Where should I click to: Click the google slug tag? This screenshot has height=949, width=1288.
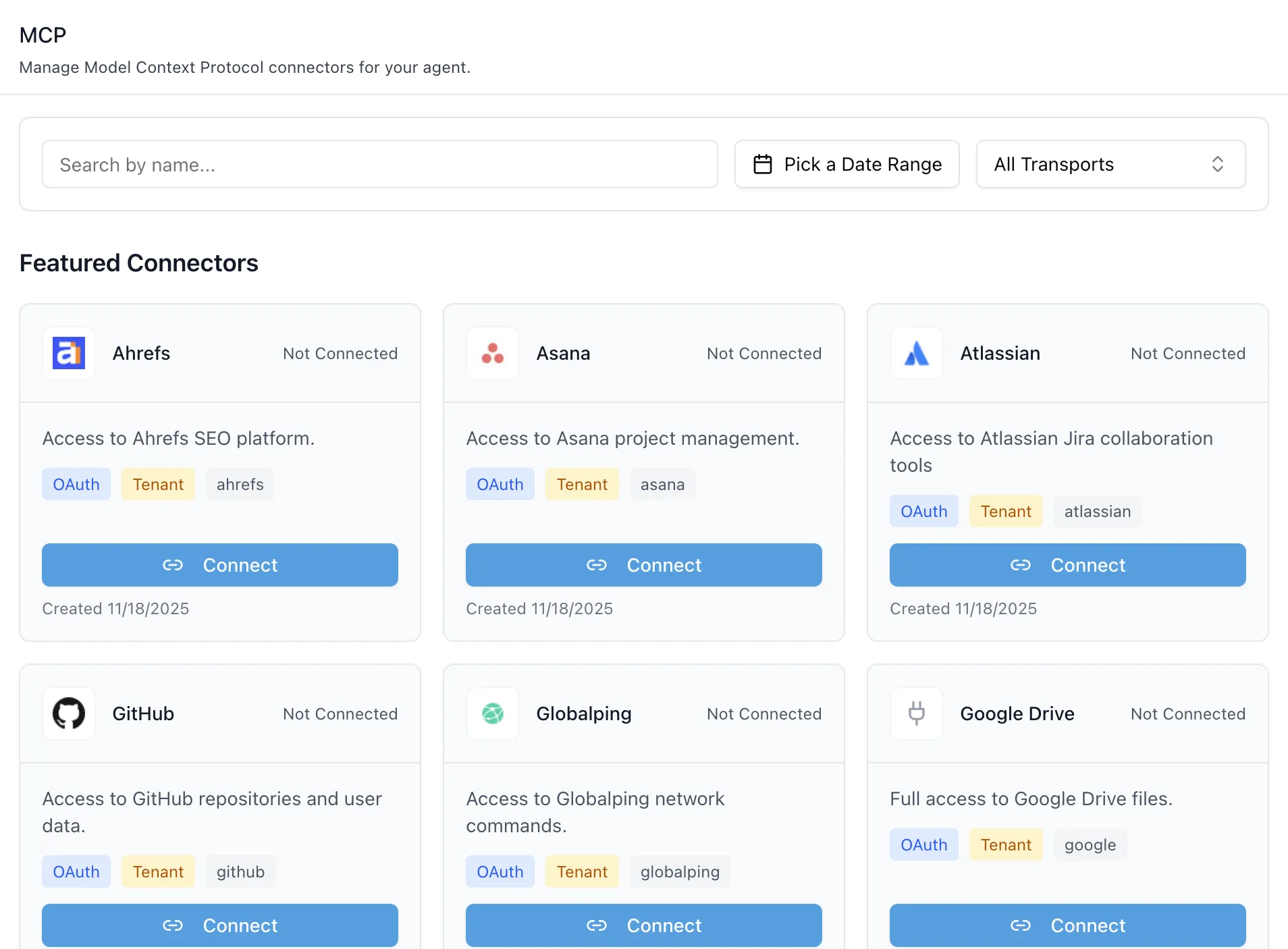tap(1090, 844)
